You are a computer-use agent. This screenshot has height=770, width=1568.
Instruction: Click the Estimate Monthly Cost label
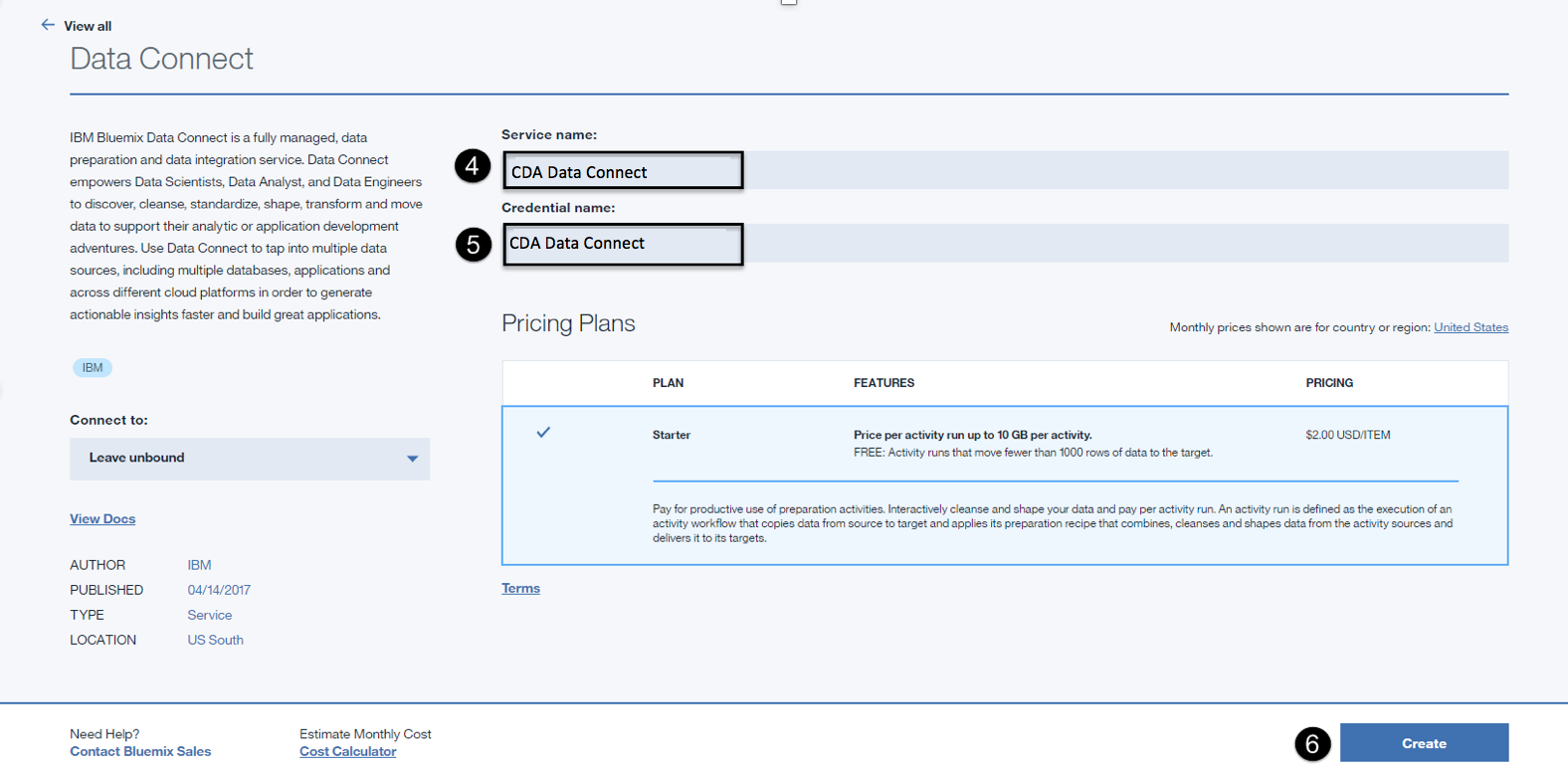tap(365, 734)
